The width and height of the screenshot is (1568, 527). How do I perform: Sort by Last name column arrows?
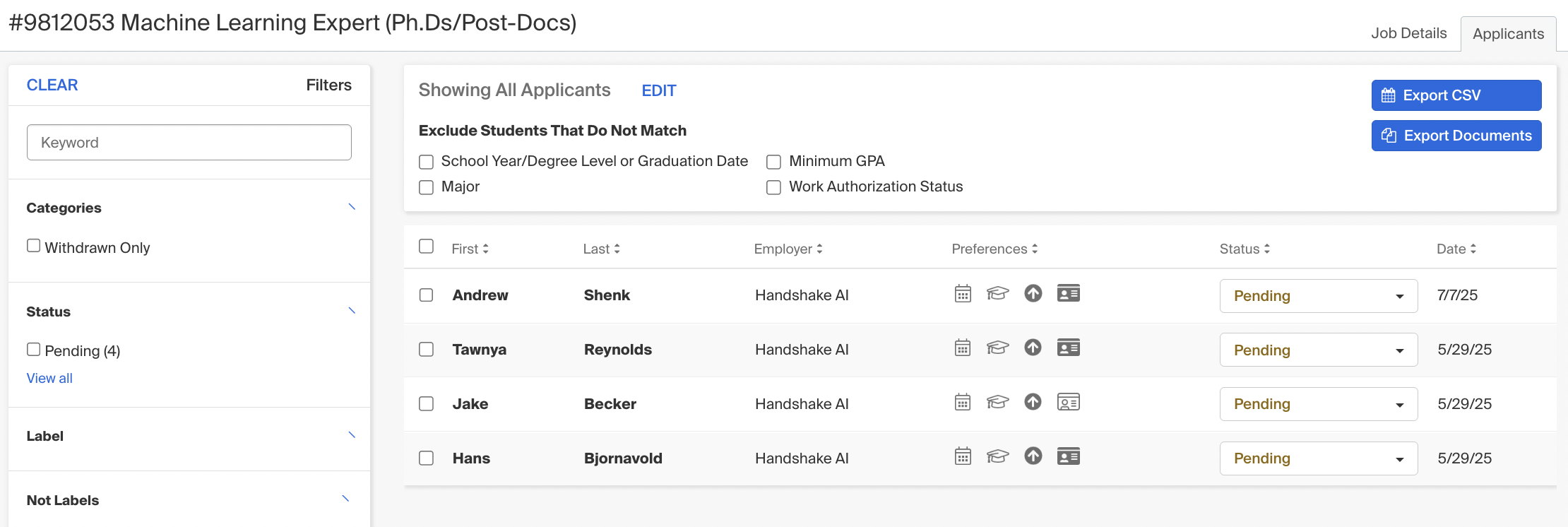(x=617, y=249)
